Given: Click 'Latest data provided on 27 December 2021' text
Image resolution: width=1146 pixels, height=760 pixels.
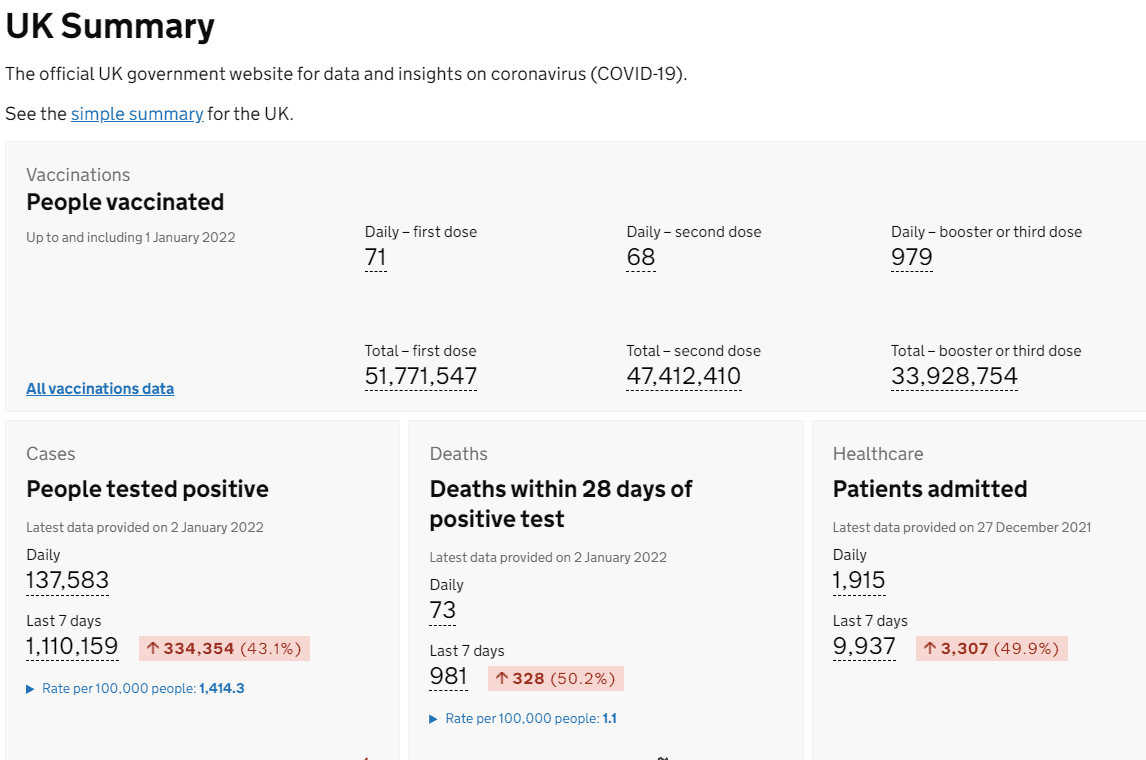Looking at the screenshot, I should click(x=962, y=528).
